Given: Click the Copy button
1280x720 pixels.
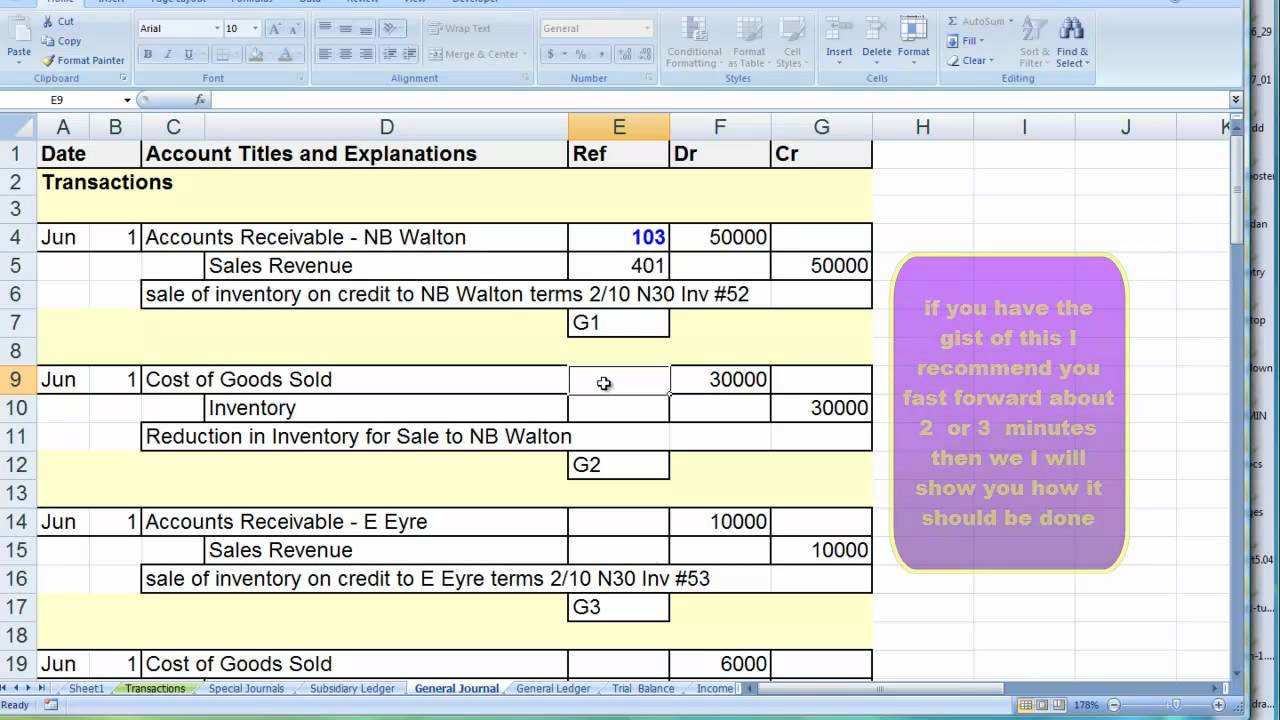Looking at the screenshot, I should (61, 41).
